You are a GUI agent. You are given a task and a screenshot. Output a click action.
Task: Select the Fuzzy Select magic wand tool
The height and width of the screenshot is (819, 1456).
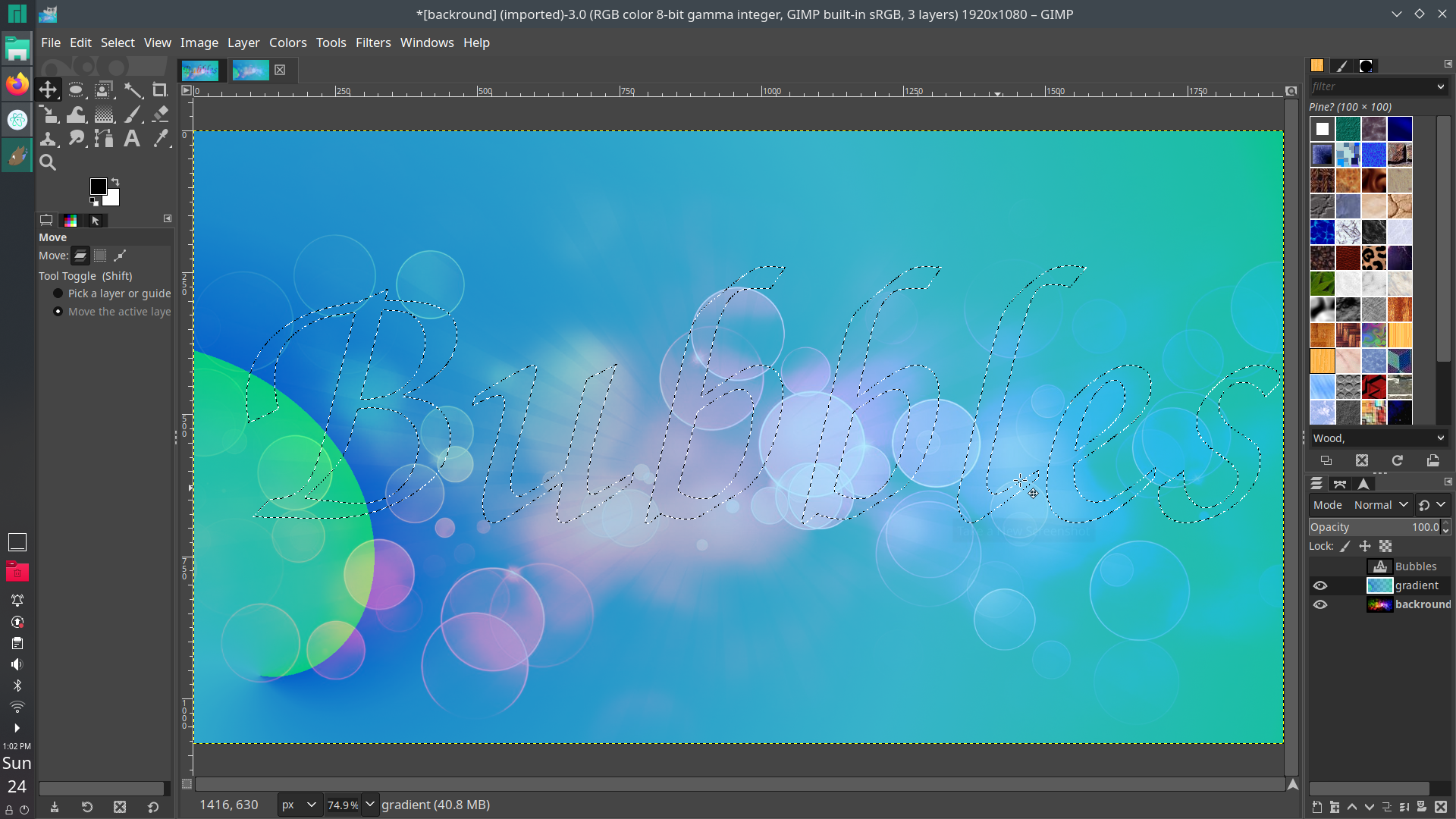click(133, 90)
